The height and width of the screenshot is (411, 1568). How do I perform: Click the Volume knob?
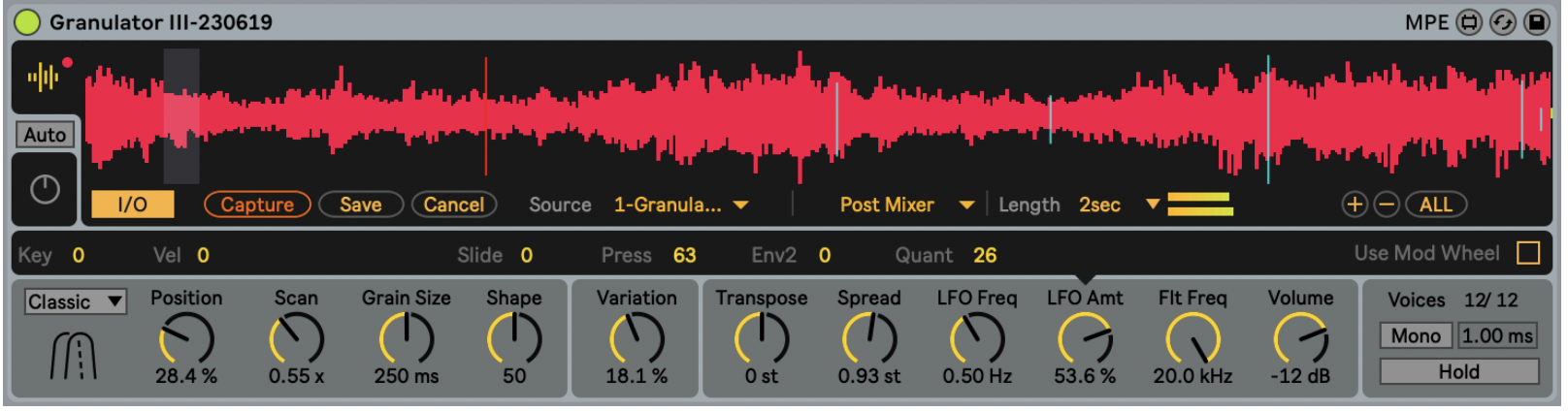(x=1300, y=339)
